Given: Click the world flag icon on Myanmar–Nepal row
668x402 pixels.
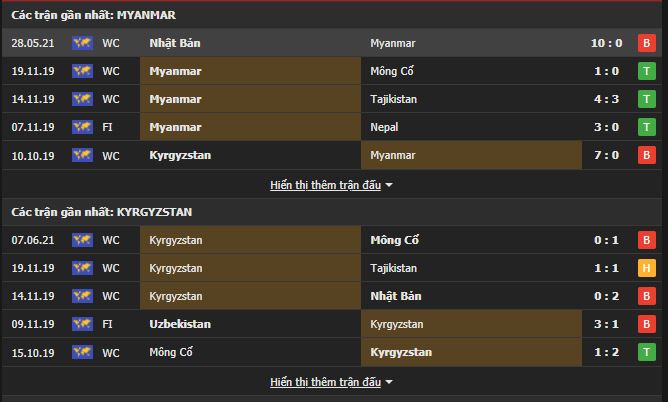Looking at the screenshot, I should [x=82, y=127].
